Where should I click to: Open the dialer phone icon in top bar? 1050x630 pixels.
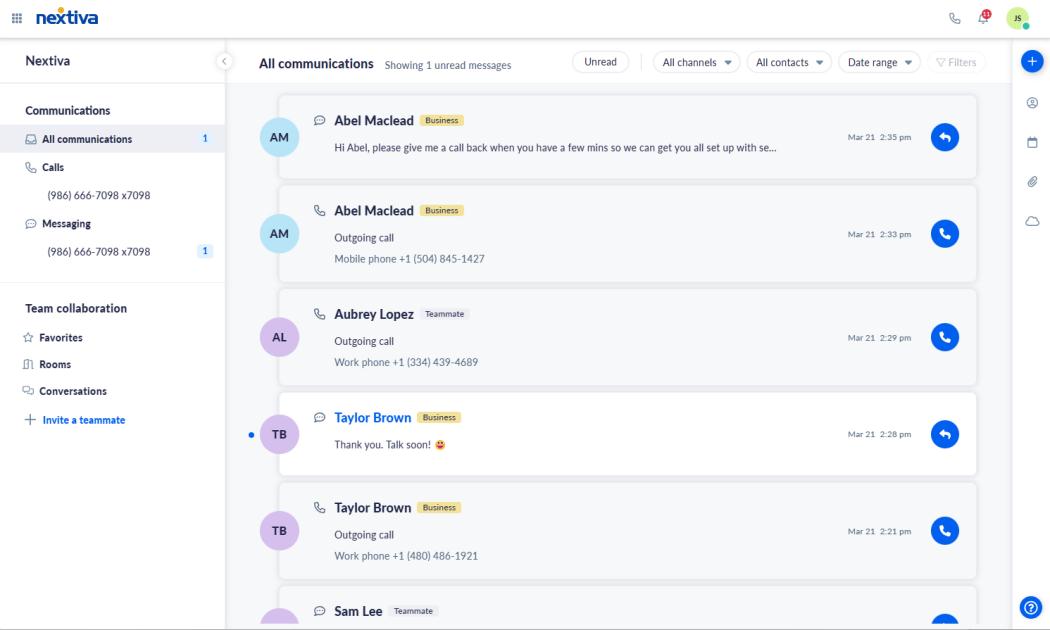tap(955, 18)
